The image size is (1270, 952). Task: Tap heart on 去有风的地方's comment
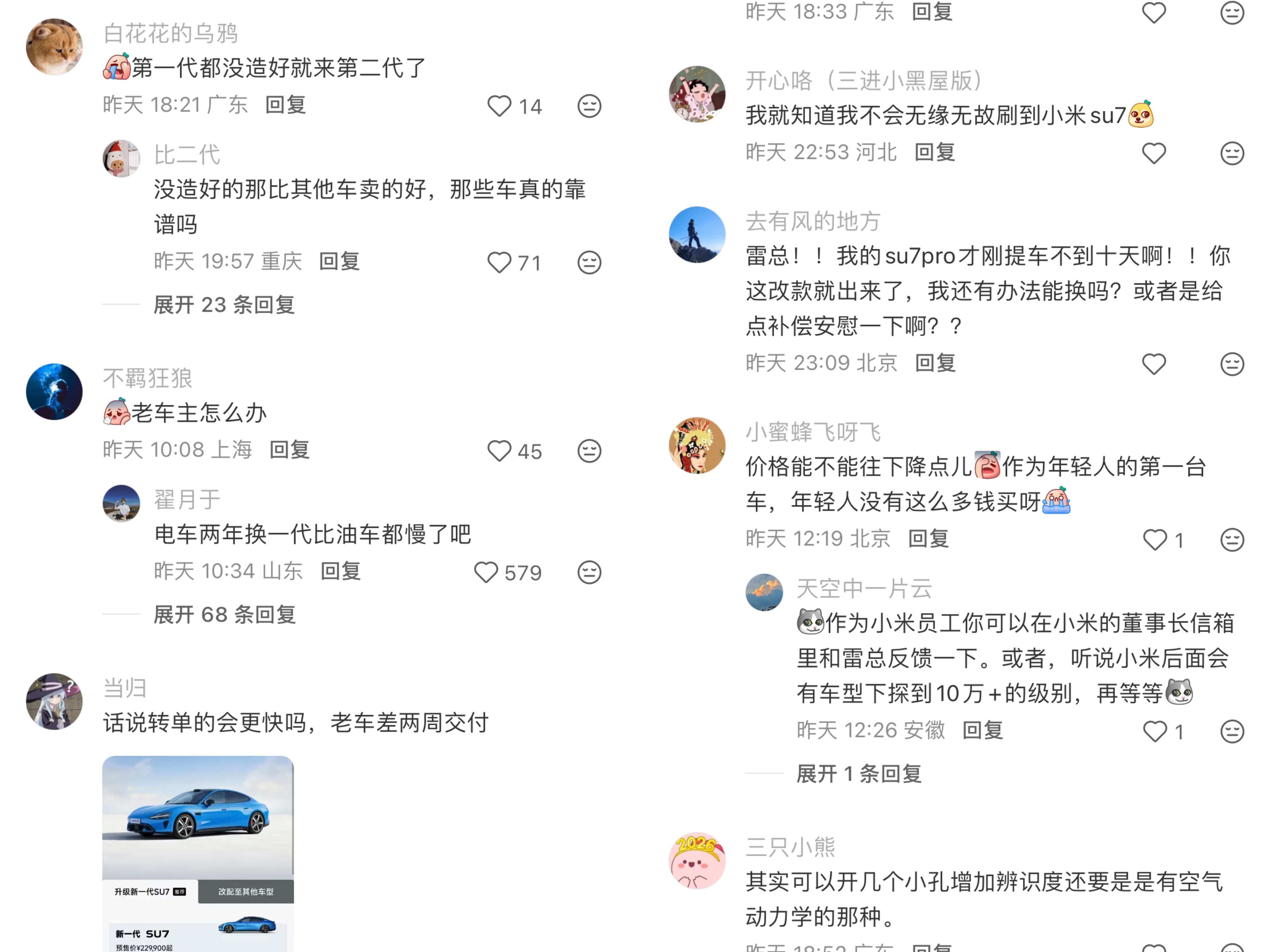pos(1154,364)
